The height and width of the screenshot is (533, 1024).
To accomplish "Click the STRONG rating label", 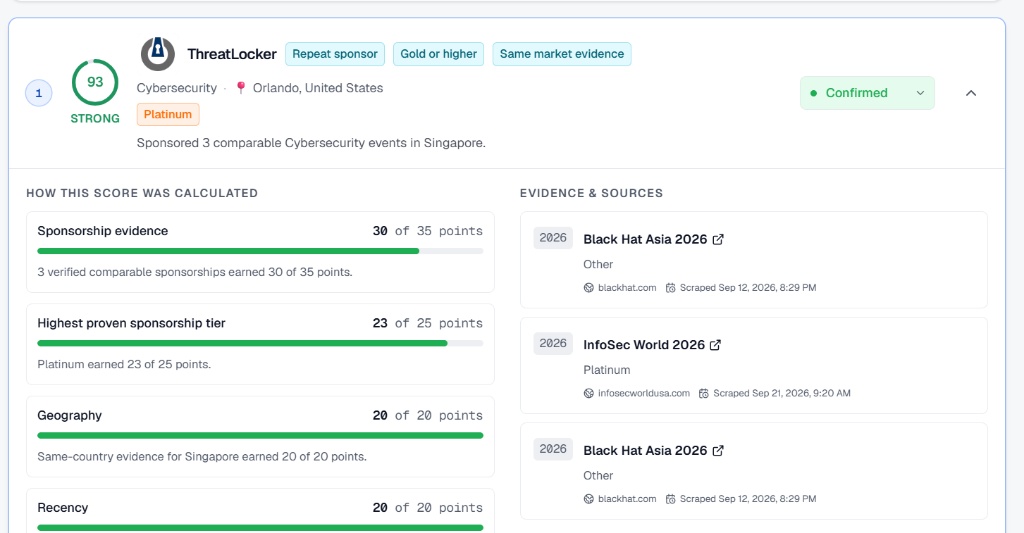I will pos(95,118).
